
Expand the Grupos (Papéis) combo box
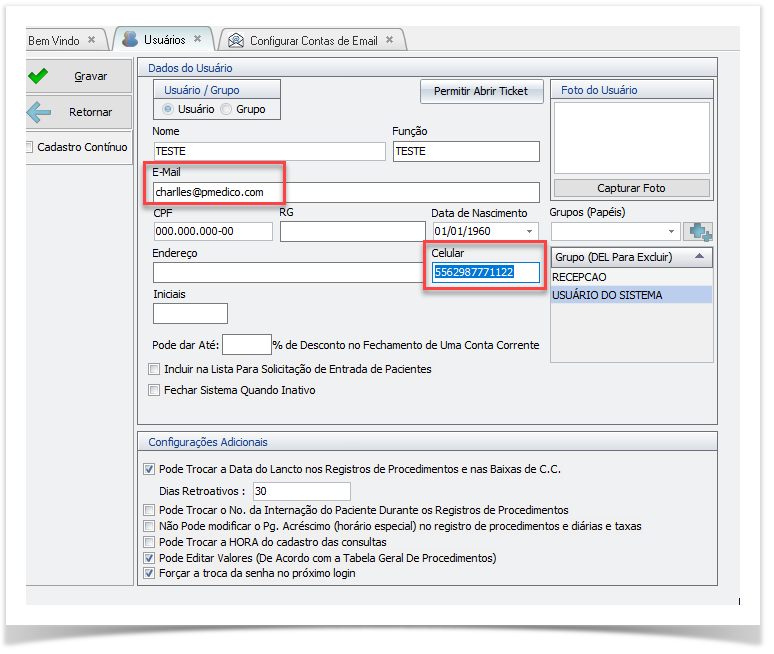click(x=671, y=232)
